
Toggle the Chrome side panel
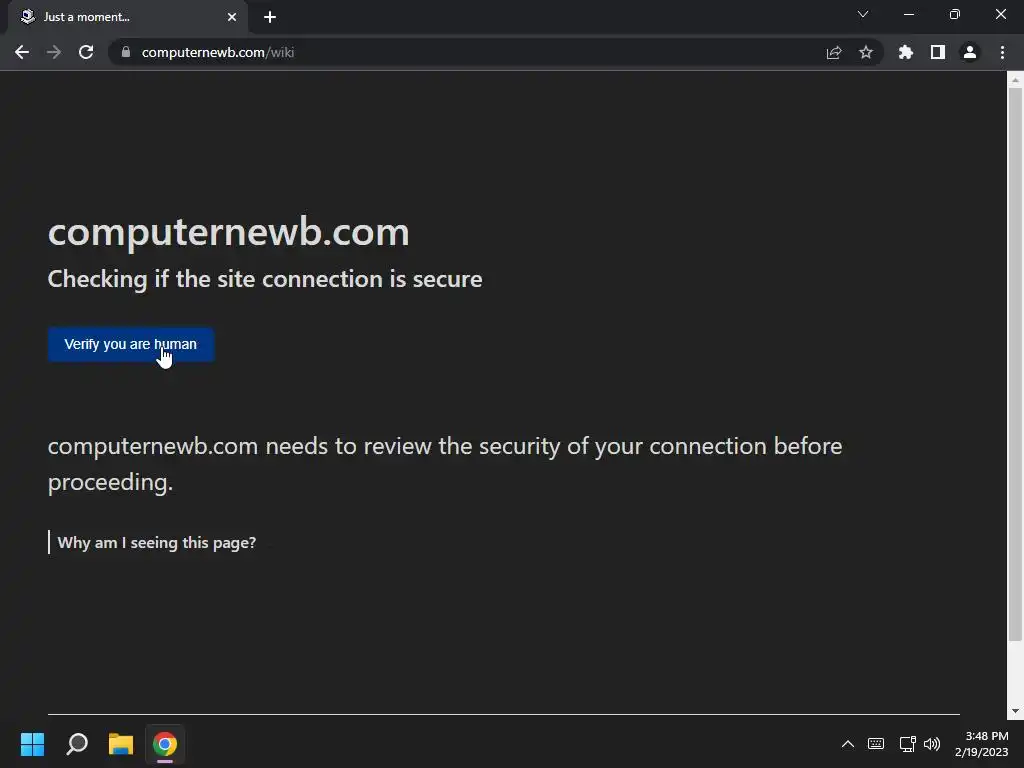pyautogui.click(x=938, y=52)
